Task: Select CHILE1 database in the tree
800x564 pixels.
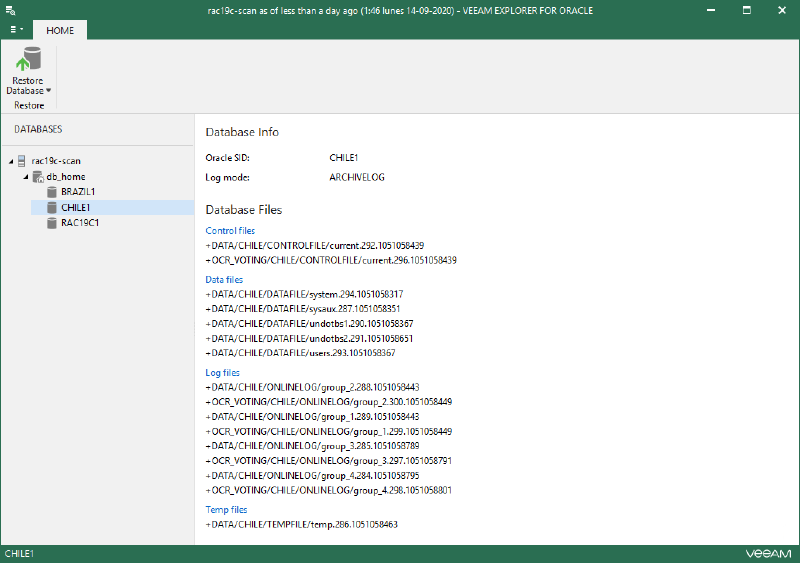Action: (76, 208)
